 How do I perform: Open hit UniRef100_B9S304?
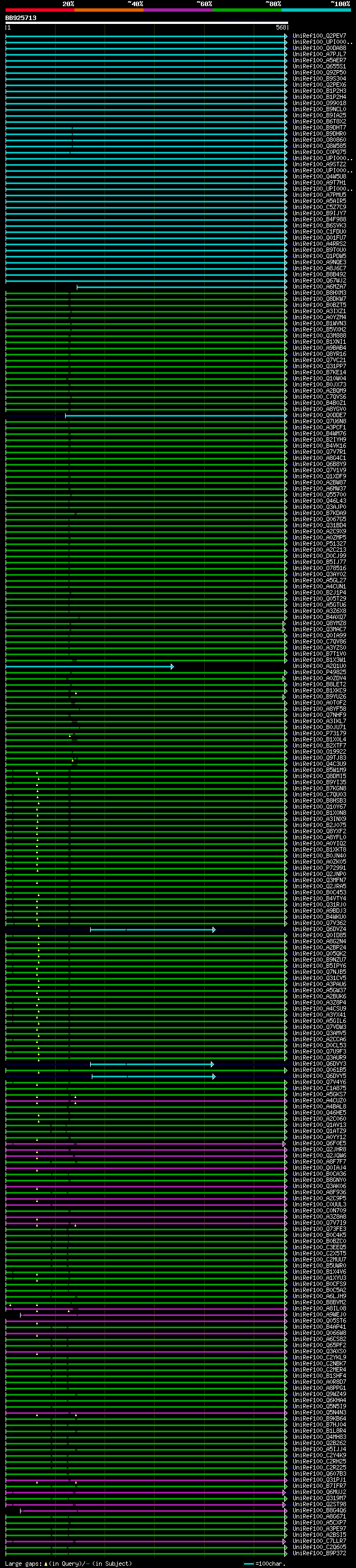[319, 78]
